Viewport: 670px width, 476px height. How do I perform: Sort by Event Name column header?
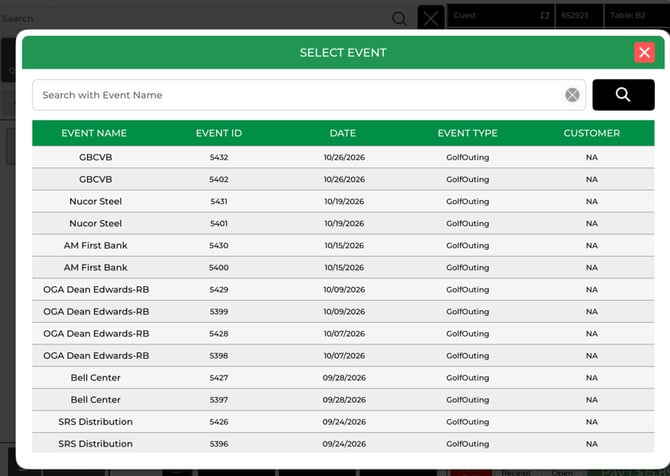(94, 133)
